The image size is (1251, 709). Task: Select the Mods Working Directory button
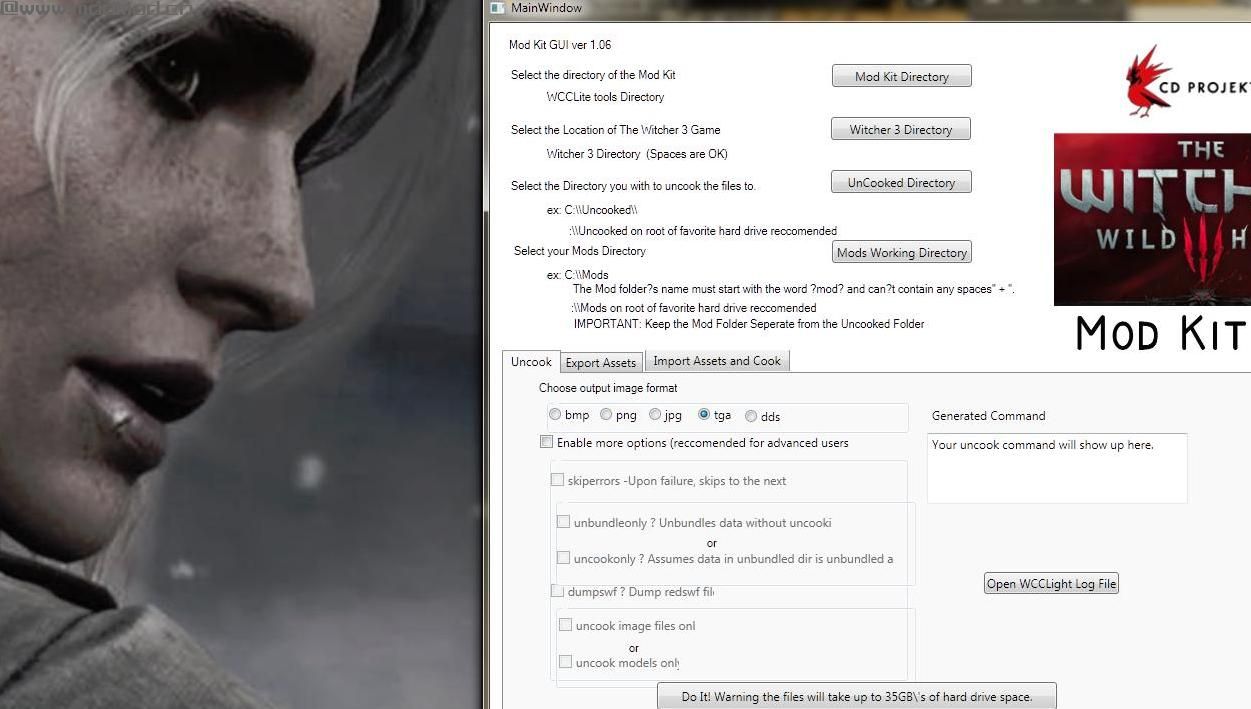click(901, 252)
